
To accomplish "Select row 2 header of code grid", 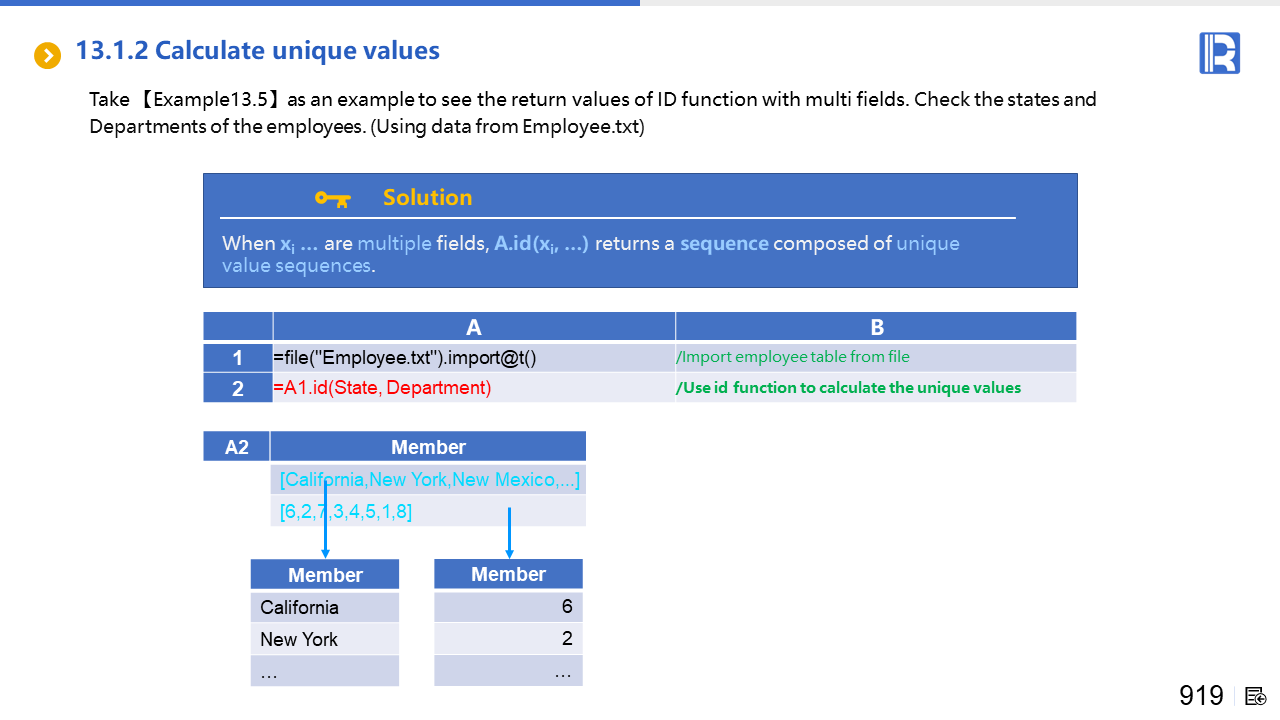I will pyautogui.click(x=238, y=388).
